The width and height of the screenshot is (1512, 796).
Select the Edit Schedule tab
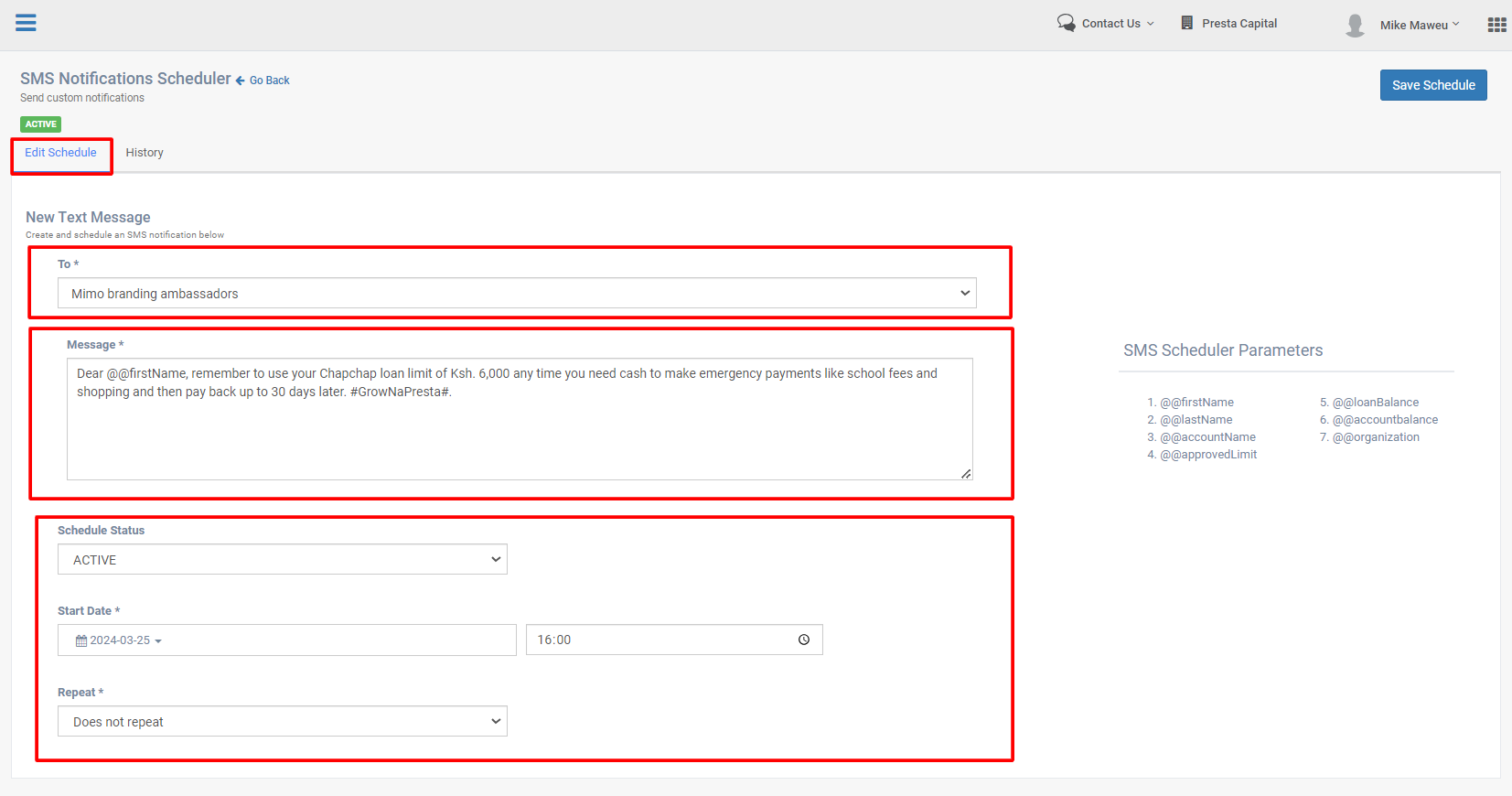click(x=60, y=153)
